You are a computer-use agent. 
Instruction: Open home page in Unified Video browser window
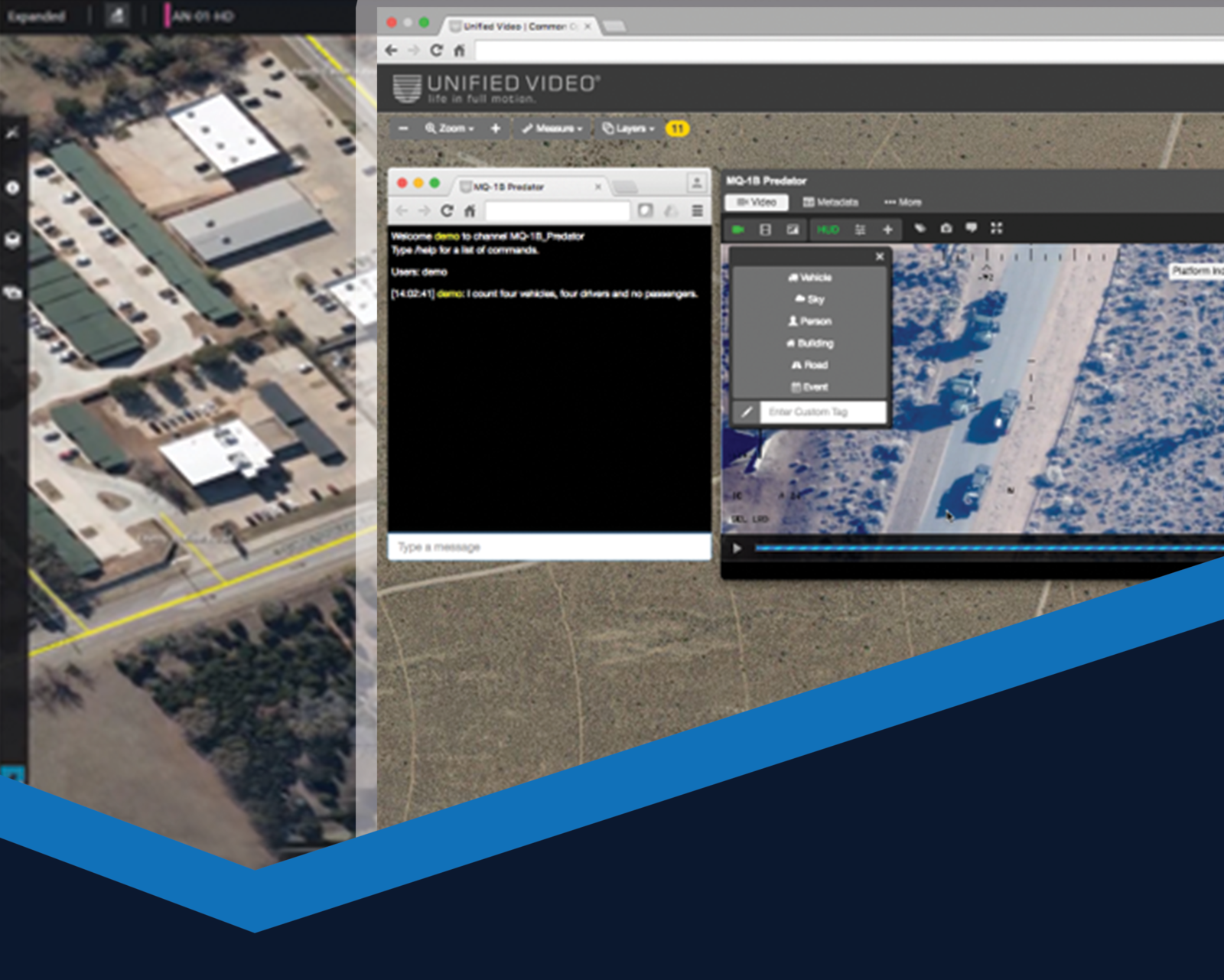point(459,50)
